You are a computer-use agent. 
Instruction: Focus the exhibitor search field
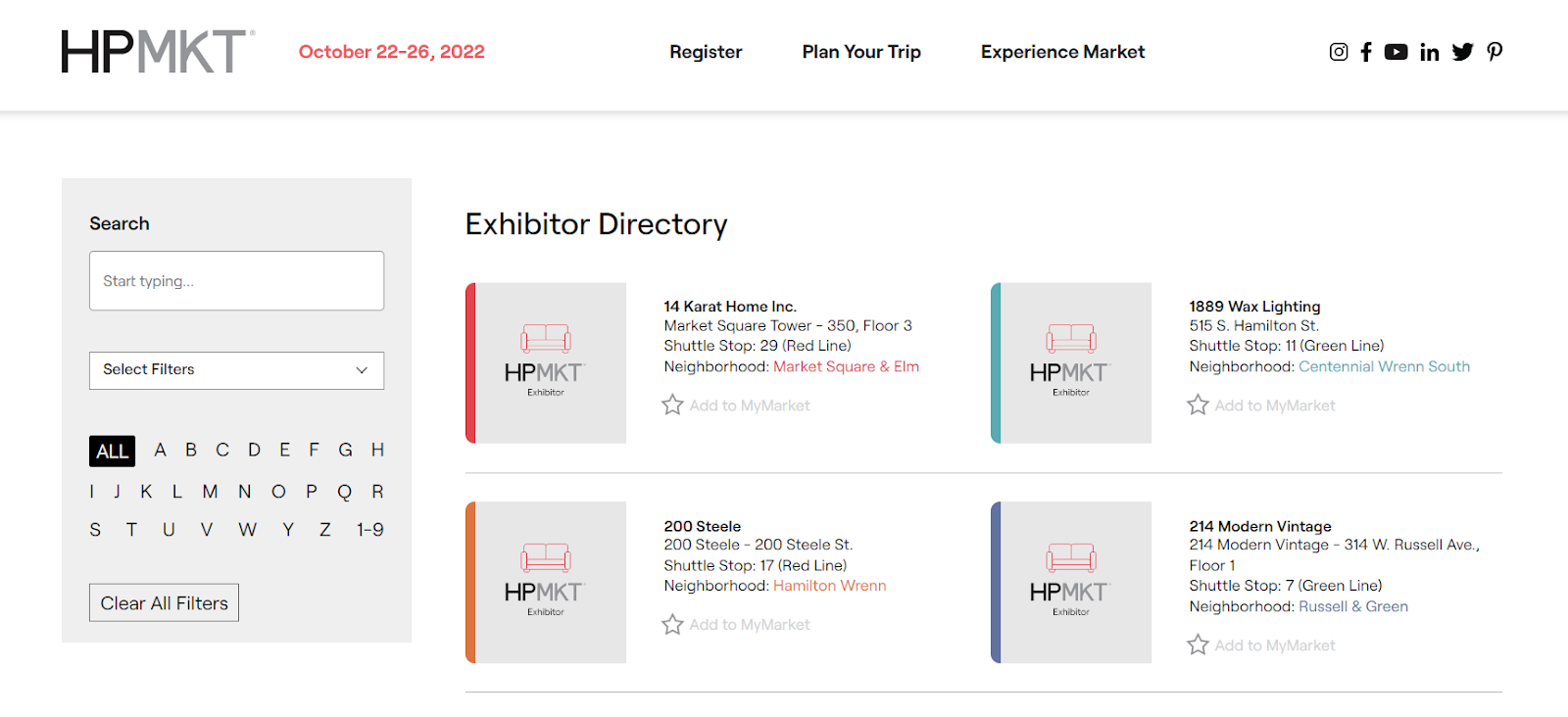pos(236,281)
